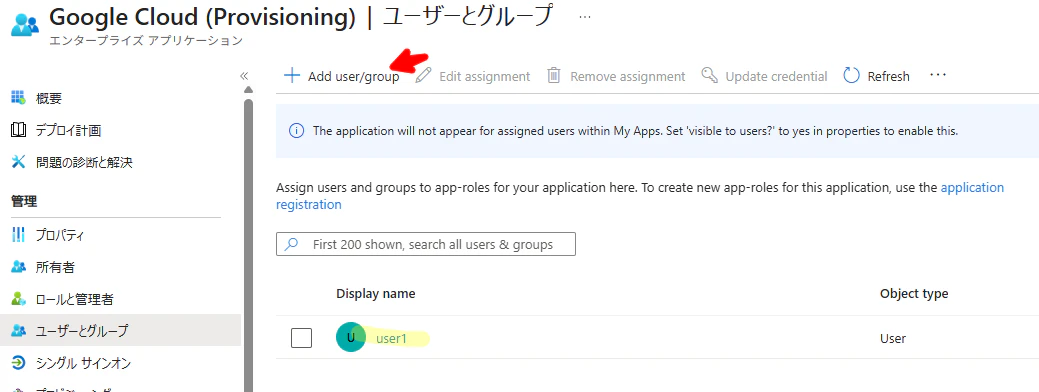Click the Update credential key icon
This screenshot has width=1039, height=392.
[710, 75]
